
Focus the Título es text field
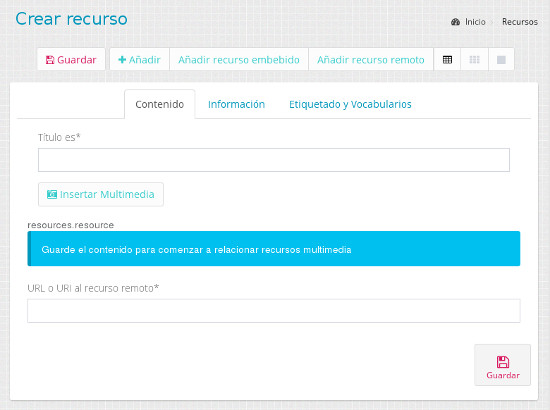[274, 160]
